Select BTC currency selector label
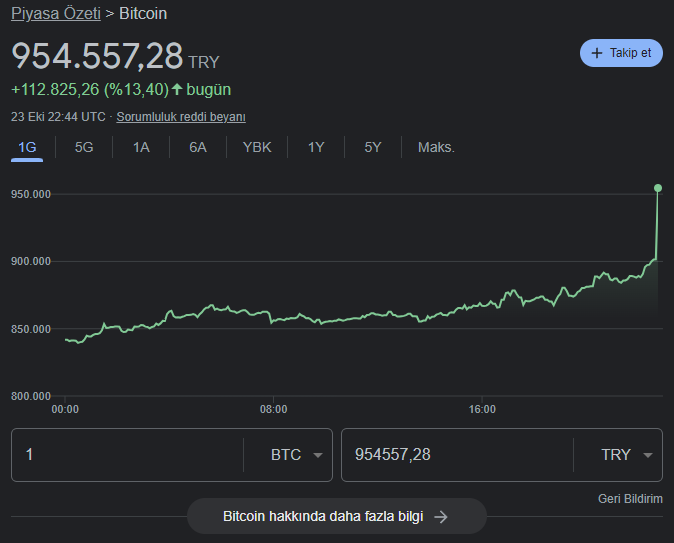 pyautogui.click(x=286, y=455)
